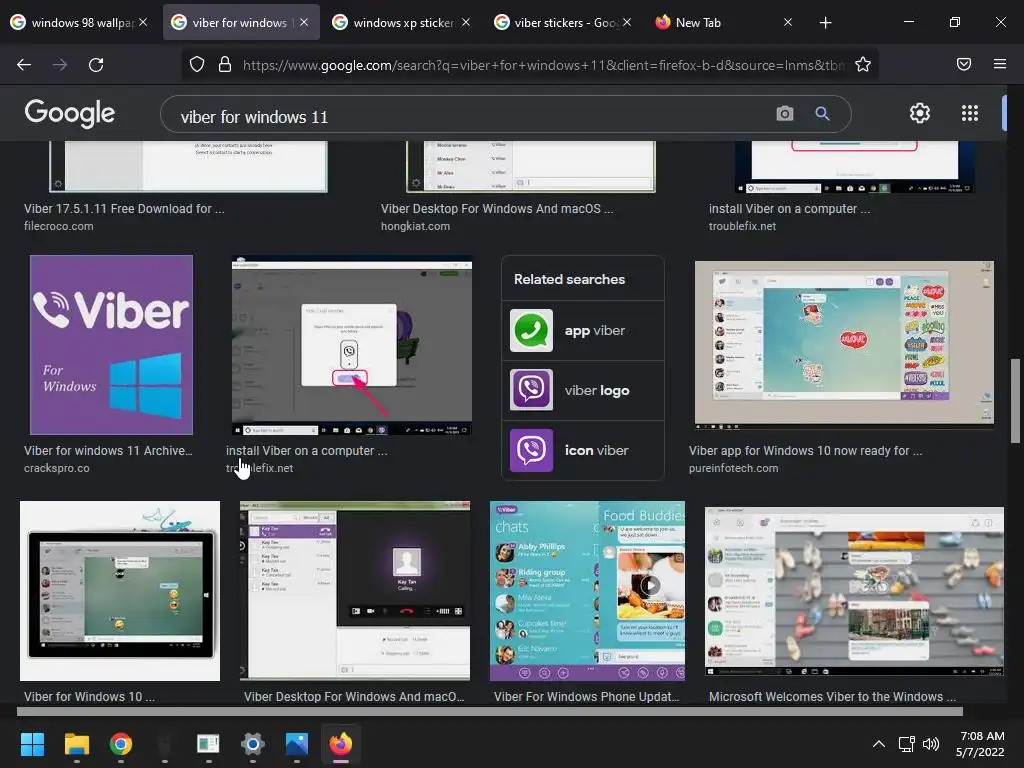1024x768 pixels.
Task: Open the Save to Pocket icon
Action: click(963, 64)
